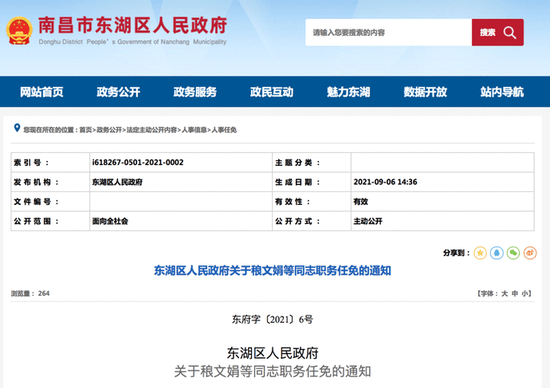Viewport: 550px width, 388px height.
Task: Select index number i618267-0501-2021-0002
Action: point(138,162)
